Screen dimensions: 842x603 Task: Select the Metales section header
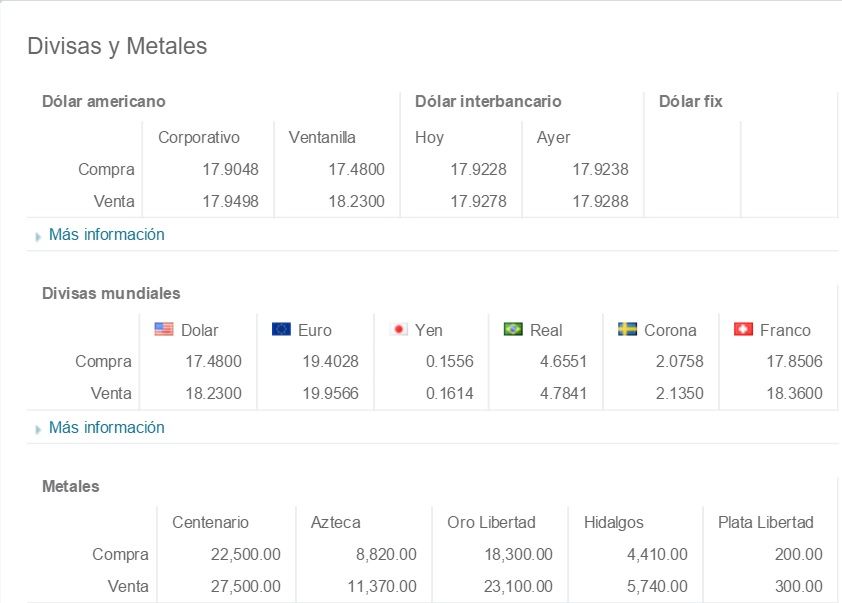[x=69, y=486]
